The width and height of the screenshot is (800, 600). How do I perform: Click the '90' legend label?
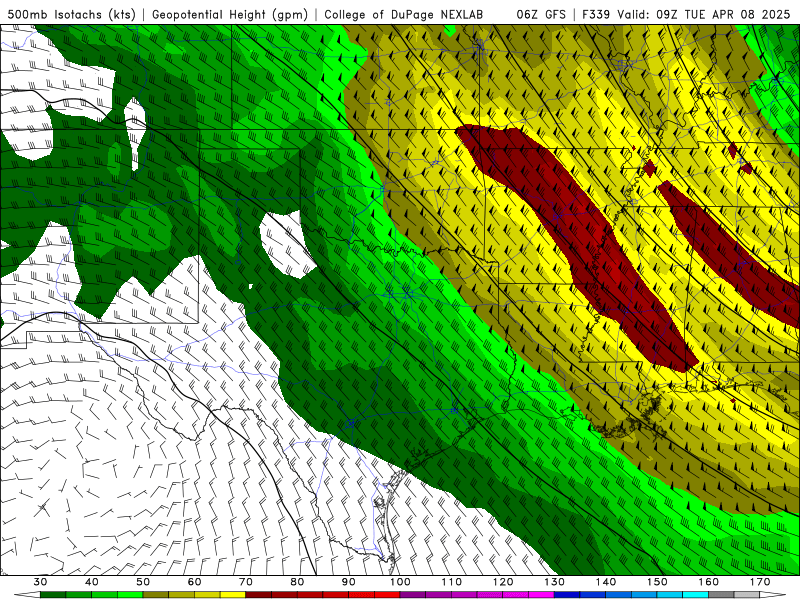click(x=348, y=582)
